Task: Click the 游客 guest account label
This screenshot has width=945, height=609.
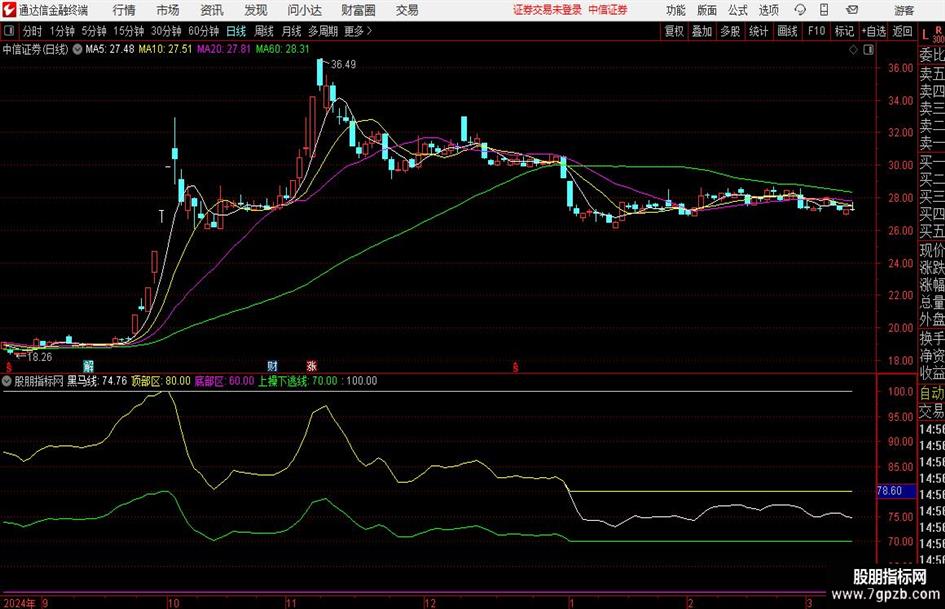Action: (x=903, y=10)
